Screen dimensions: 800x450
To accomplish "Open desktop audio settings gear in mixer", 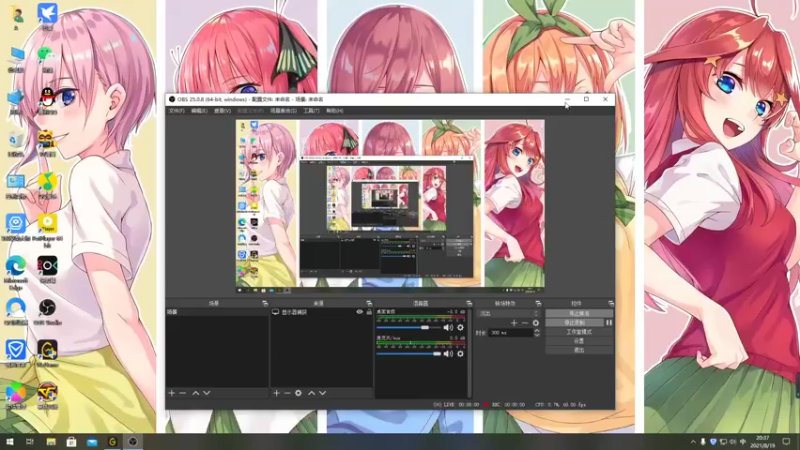I will (x=460, y=328).
